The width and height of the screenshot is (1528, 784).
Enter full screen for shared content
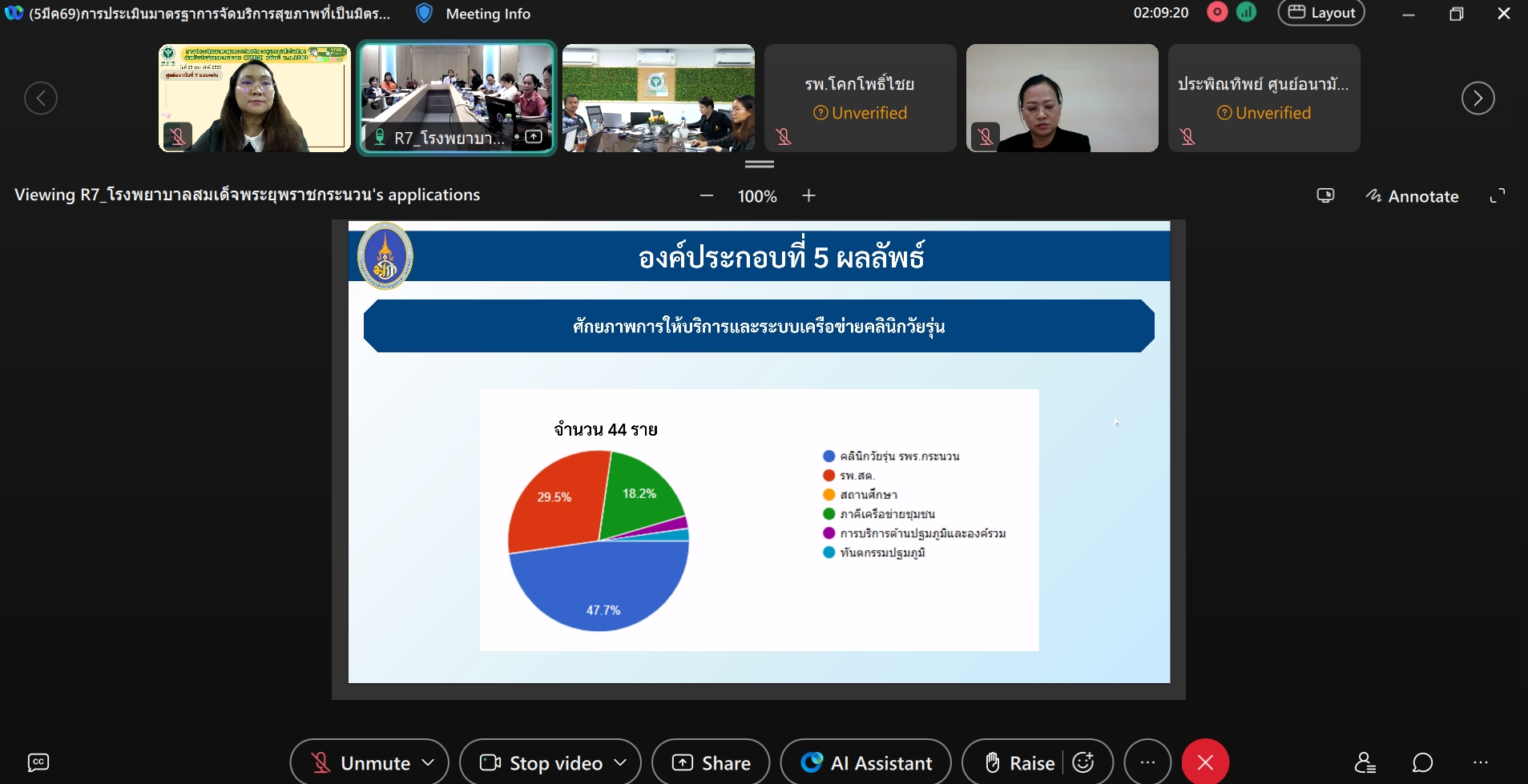(1497, 196)
